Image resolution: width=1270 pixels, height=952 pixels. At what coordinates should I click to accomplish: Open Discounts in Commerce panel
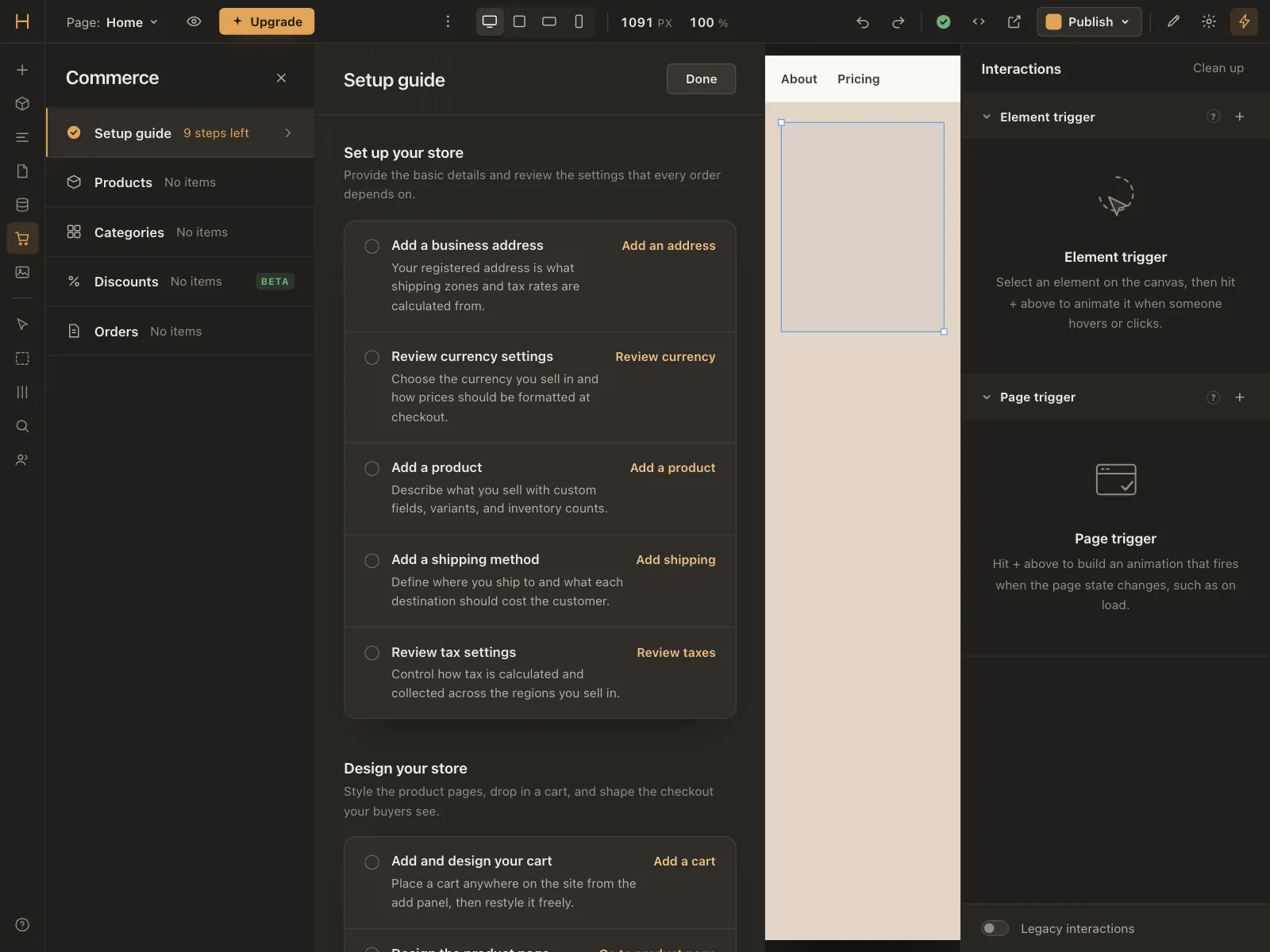pyautogui.click(x=180, y=282)
